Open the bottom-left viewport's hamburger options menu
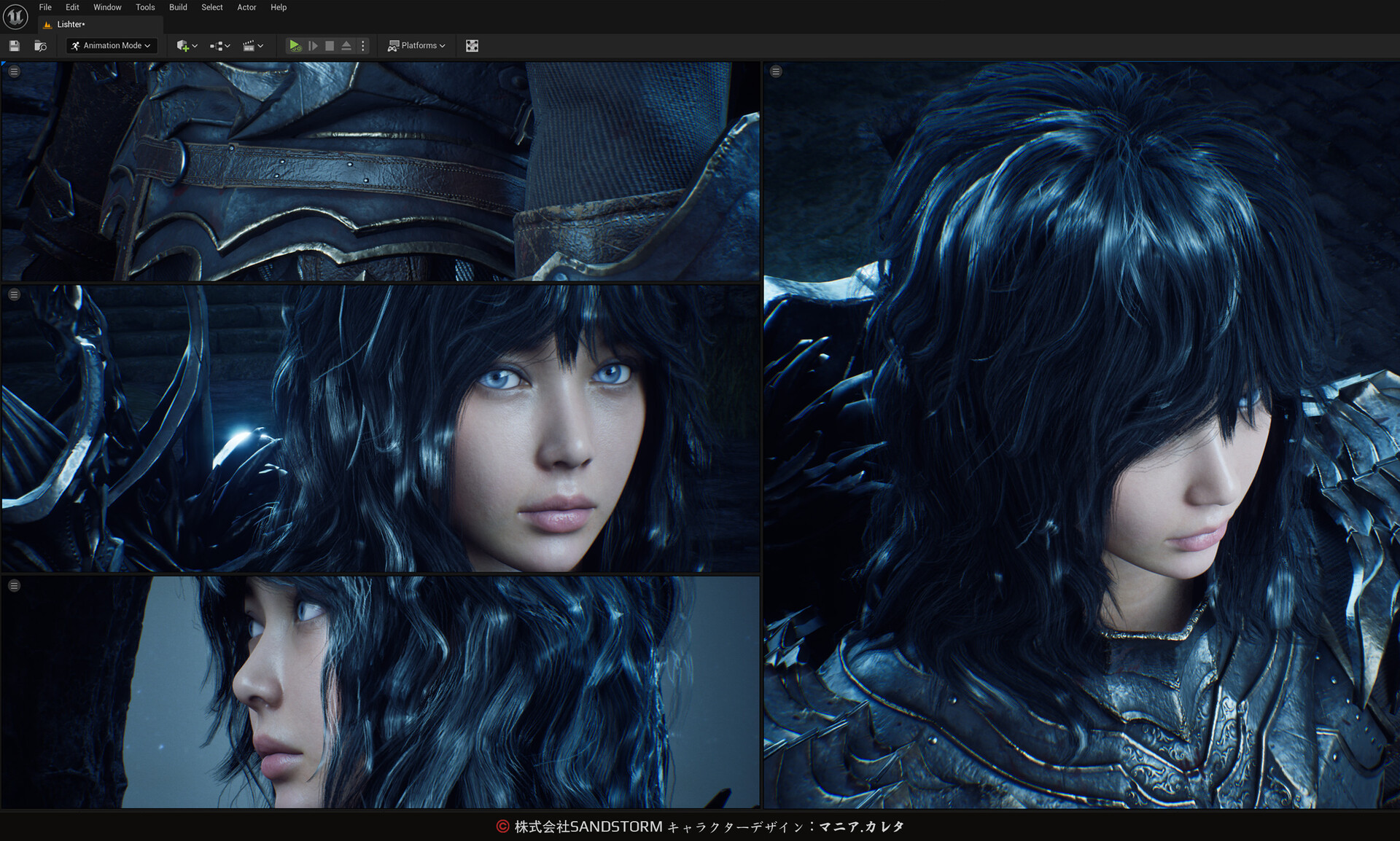This screenshot has height=841, width=1400. coord(14,586)
